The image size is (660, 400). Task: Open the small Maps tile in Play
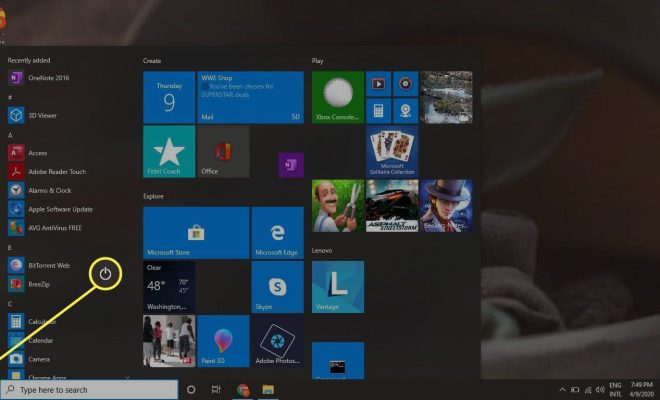click(x=406, y=111)
